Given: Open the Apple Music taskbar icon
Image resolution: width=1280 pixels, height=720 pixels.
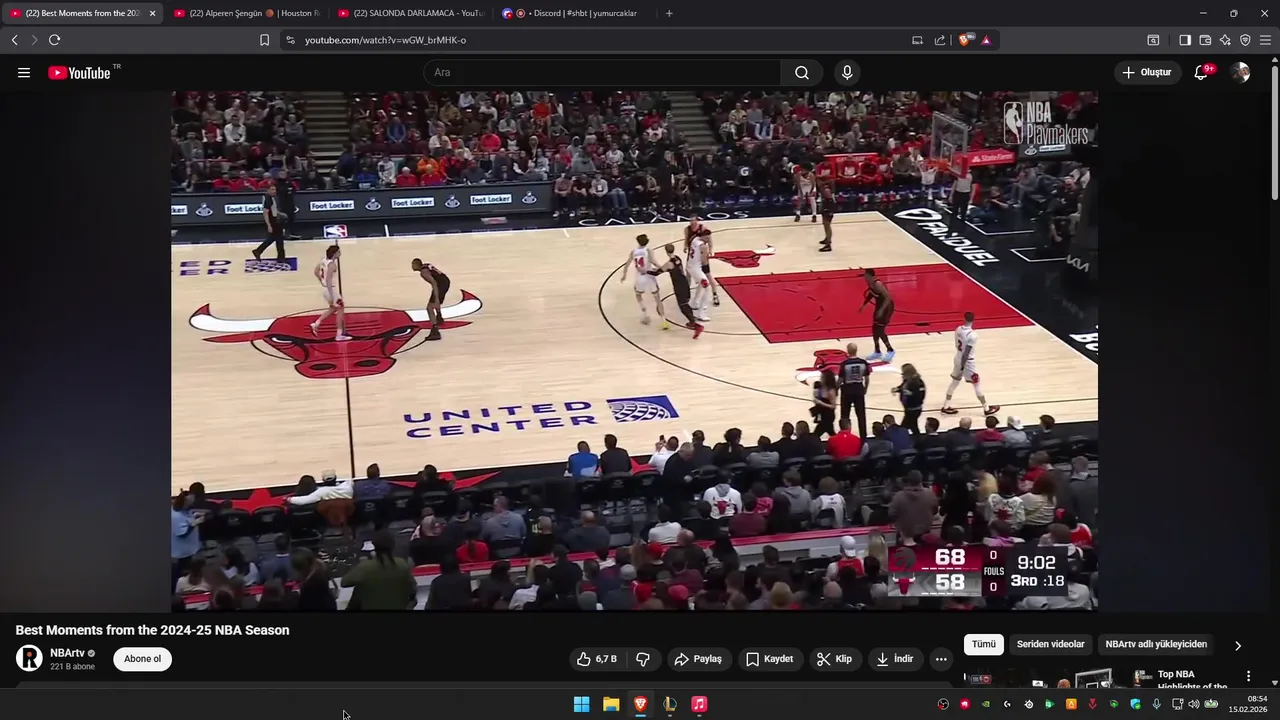Looking at the screenshot, I should [699, 704].
